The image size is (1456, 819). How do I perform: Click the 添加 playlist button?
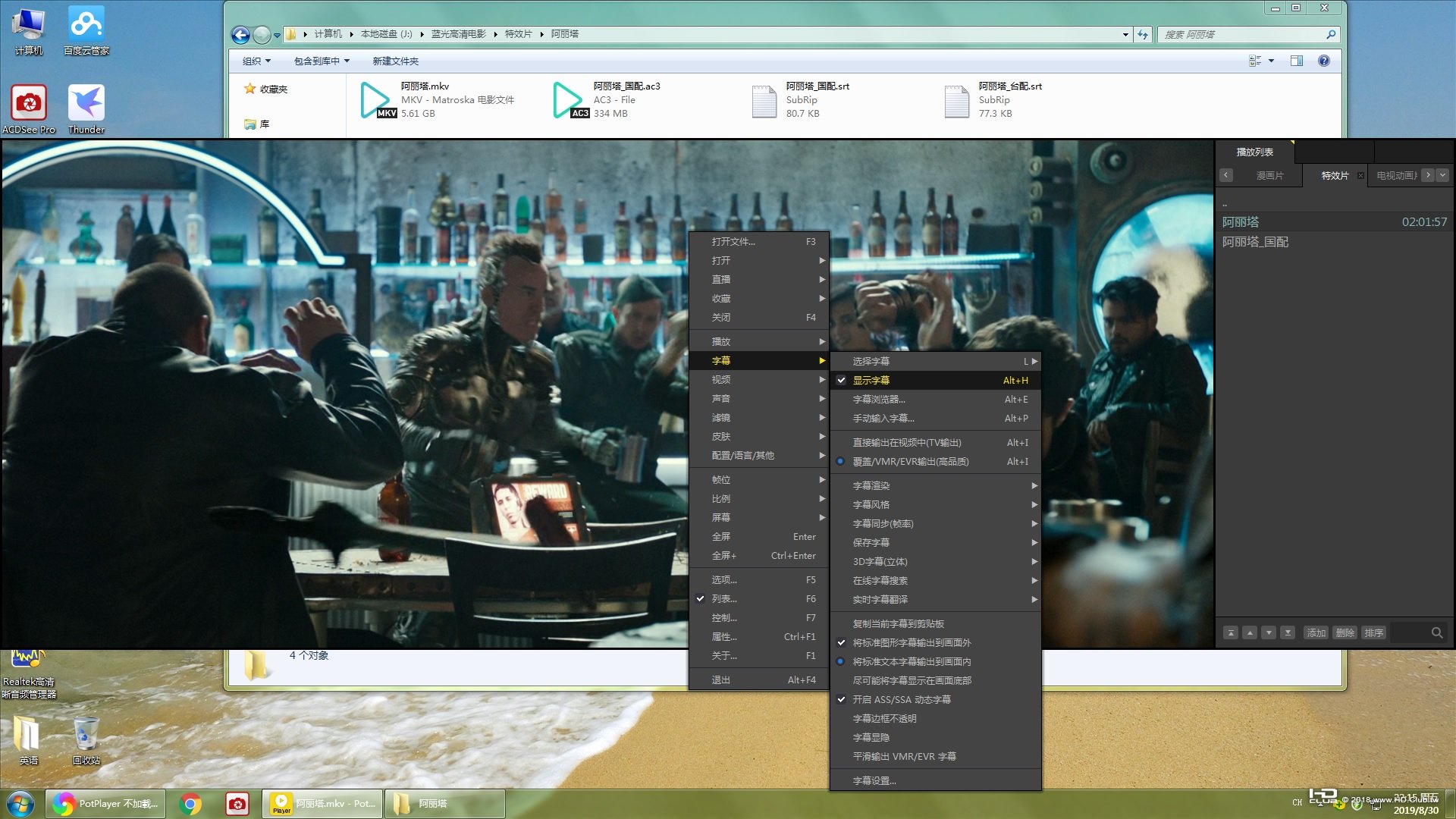(1316, 633)
